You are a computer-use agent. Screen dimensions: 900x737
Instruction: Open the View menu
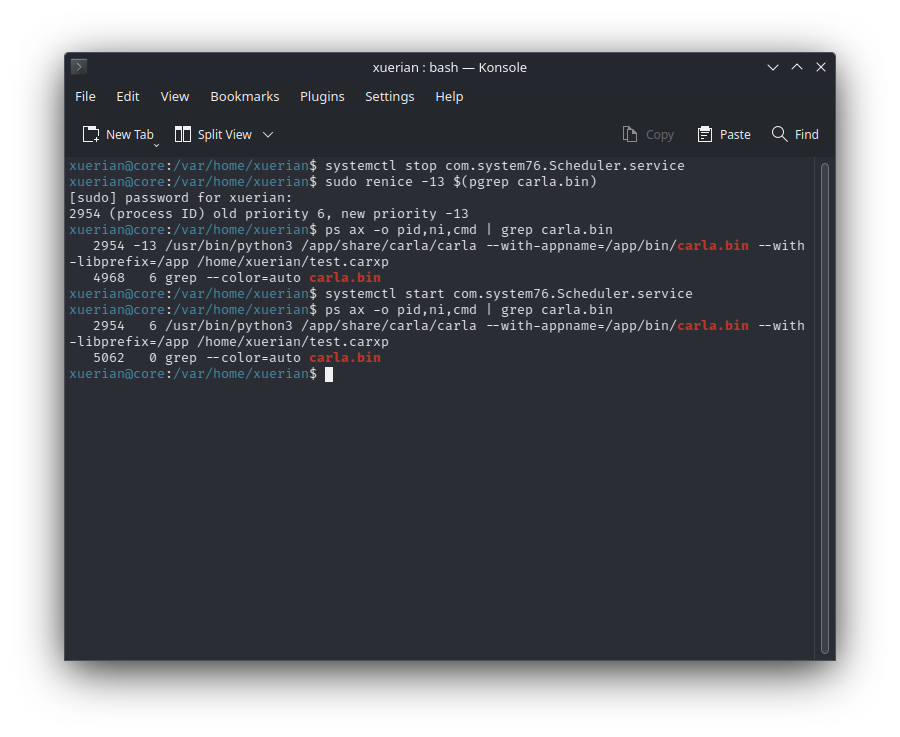[x=174, y=96]
